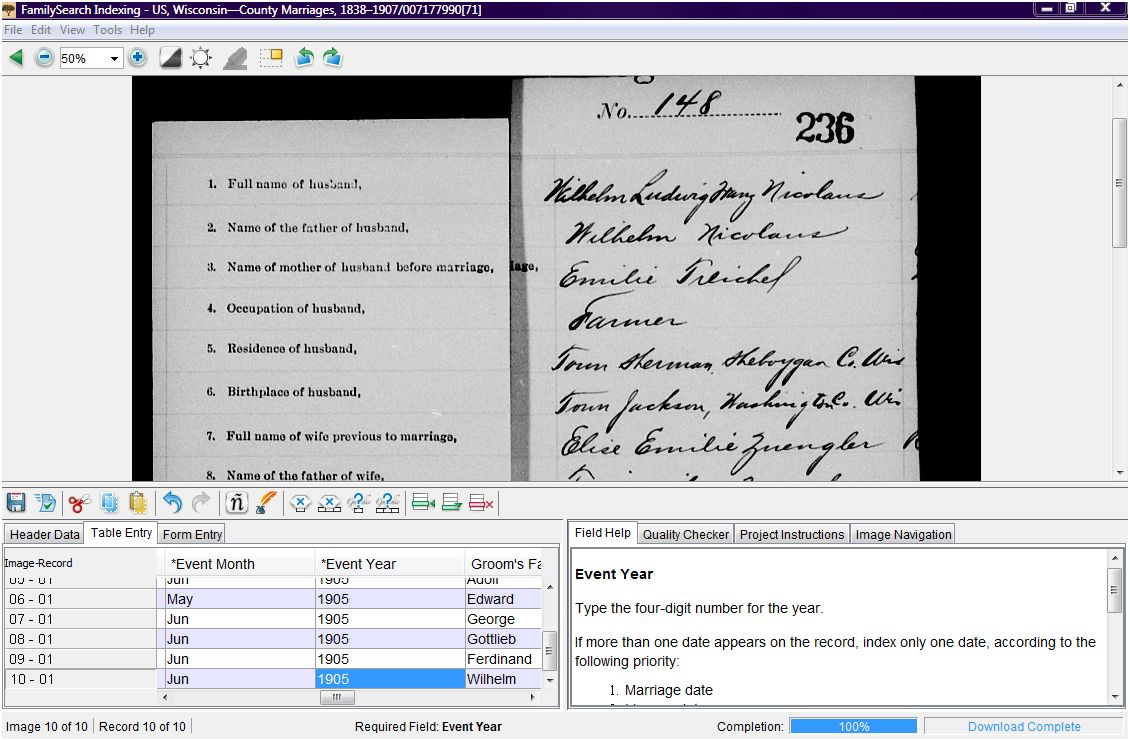Image resolution: width=1130 pixels, height=741 pixels.
Task: Open the View menu
Action: point(72,30)
